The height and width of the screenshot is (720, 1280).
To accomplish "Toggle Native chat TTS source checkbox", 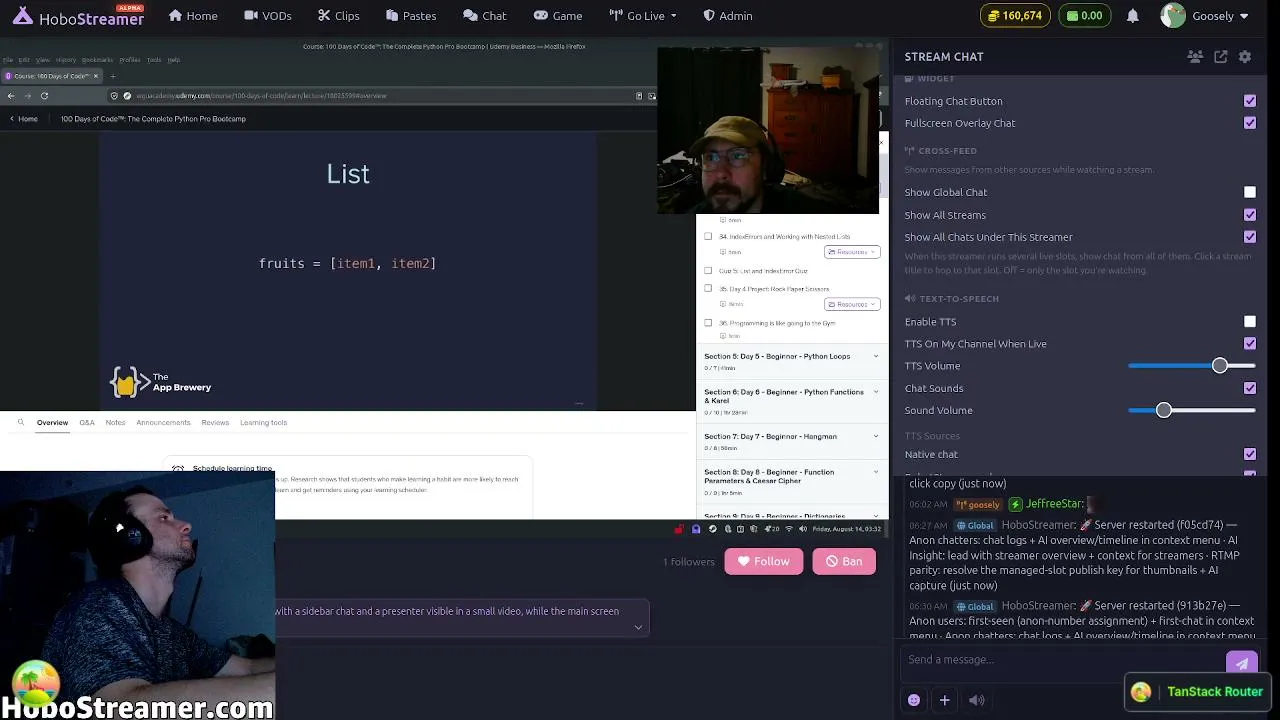I will click(x=1250, y=455).
